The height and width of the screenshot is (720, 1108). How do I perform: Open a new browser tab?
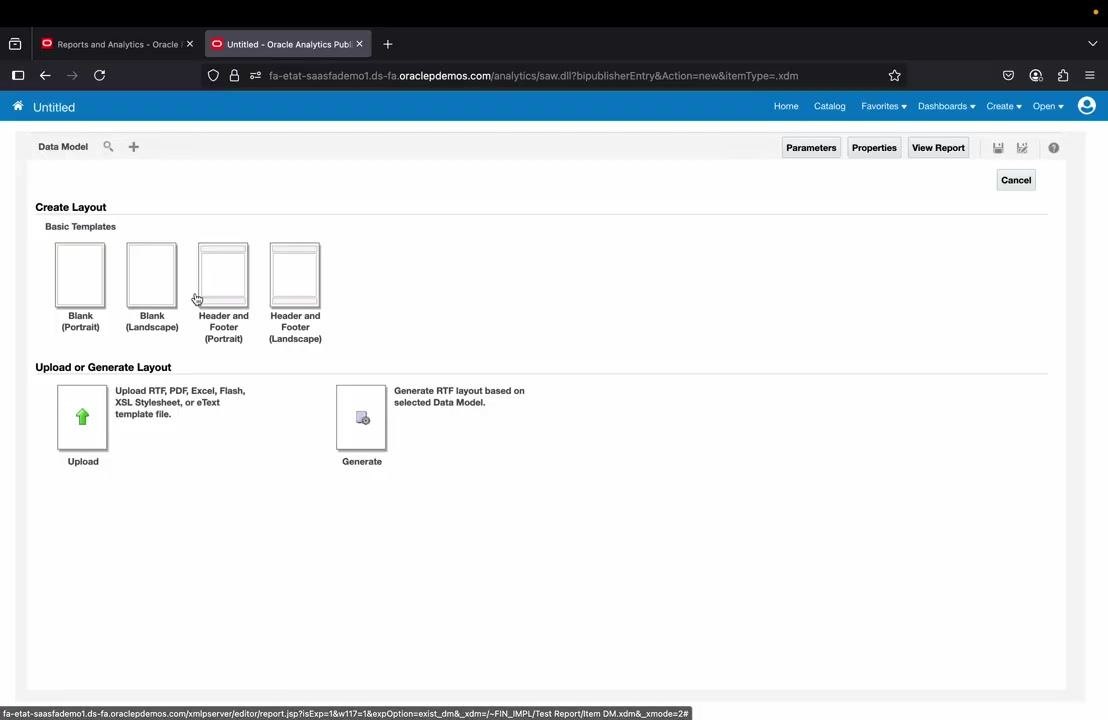(387, 44)
